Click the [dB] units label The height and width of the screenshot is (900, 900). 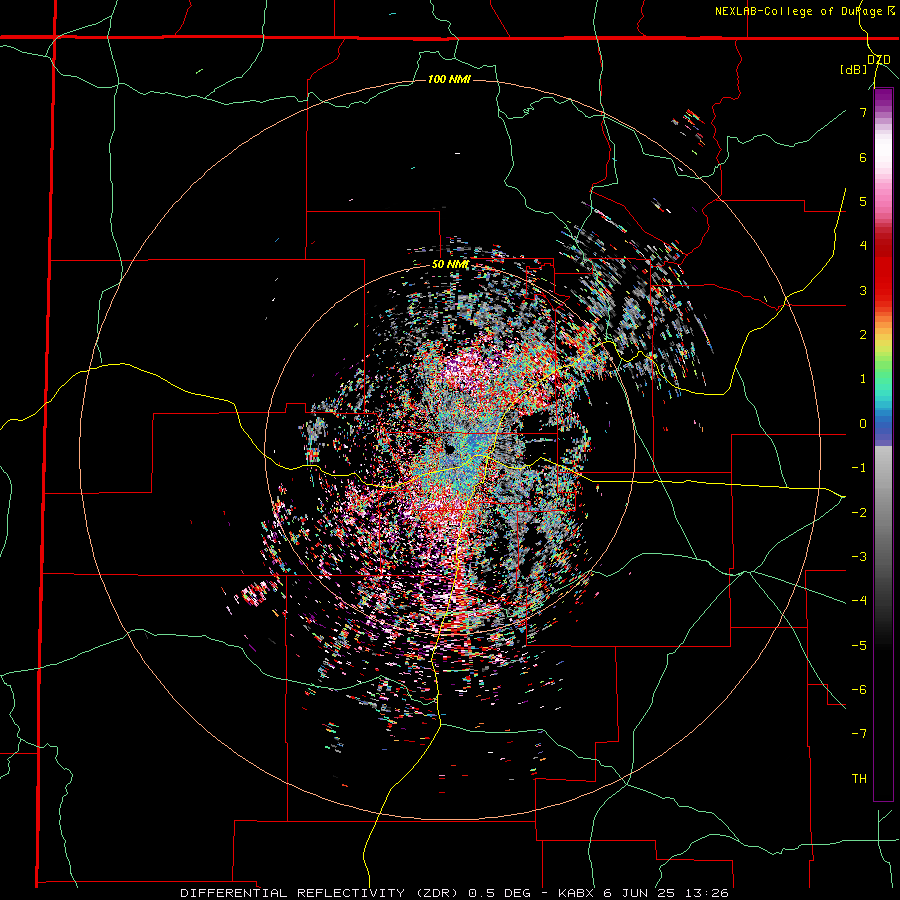pos(854,70)
